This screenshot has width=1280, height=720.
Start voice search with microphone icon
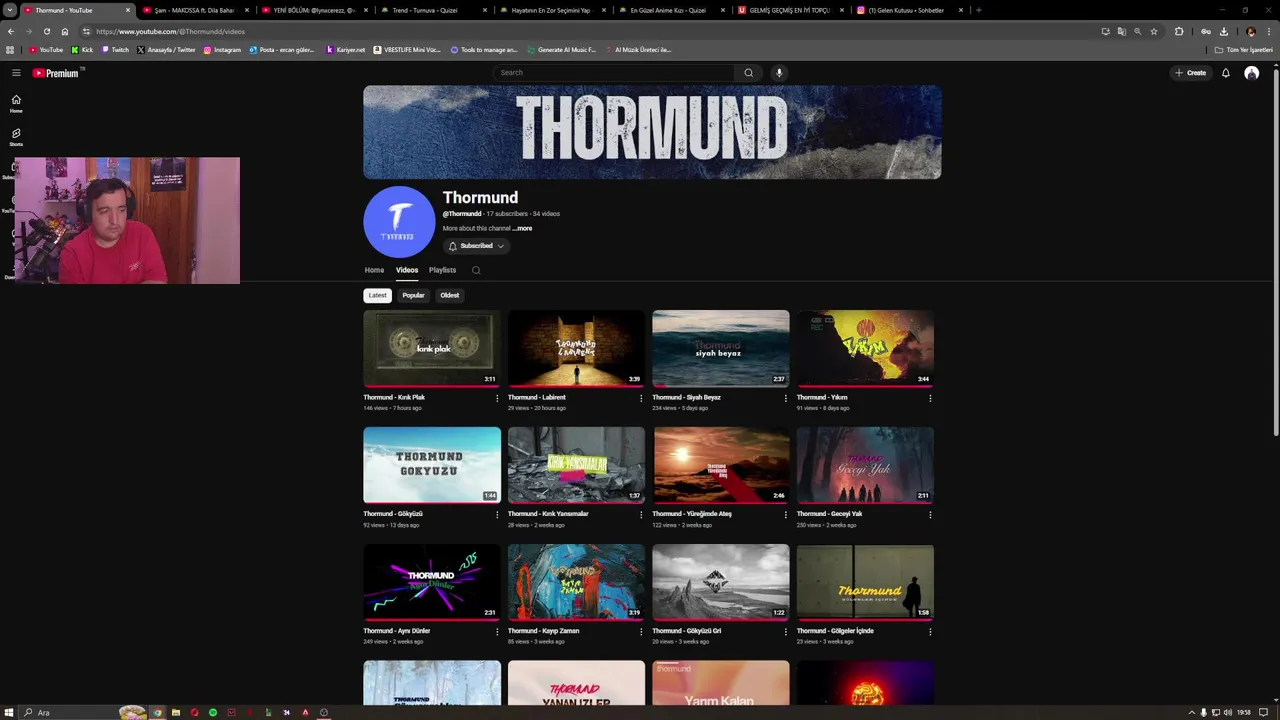[779, 73]
